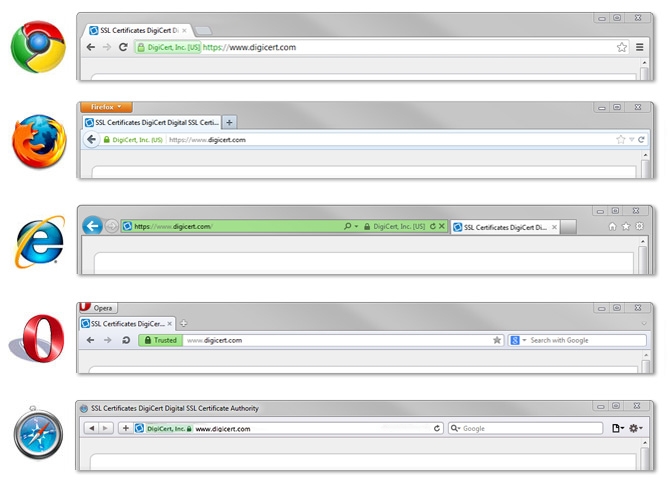Click Safari's add bookmark plus button
The image size is (672, 489).
coord(125,428)
